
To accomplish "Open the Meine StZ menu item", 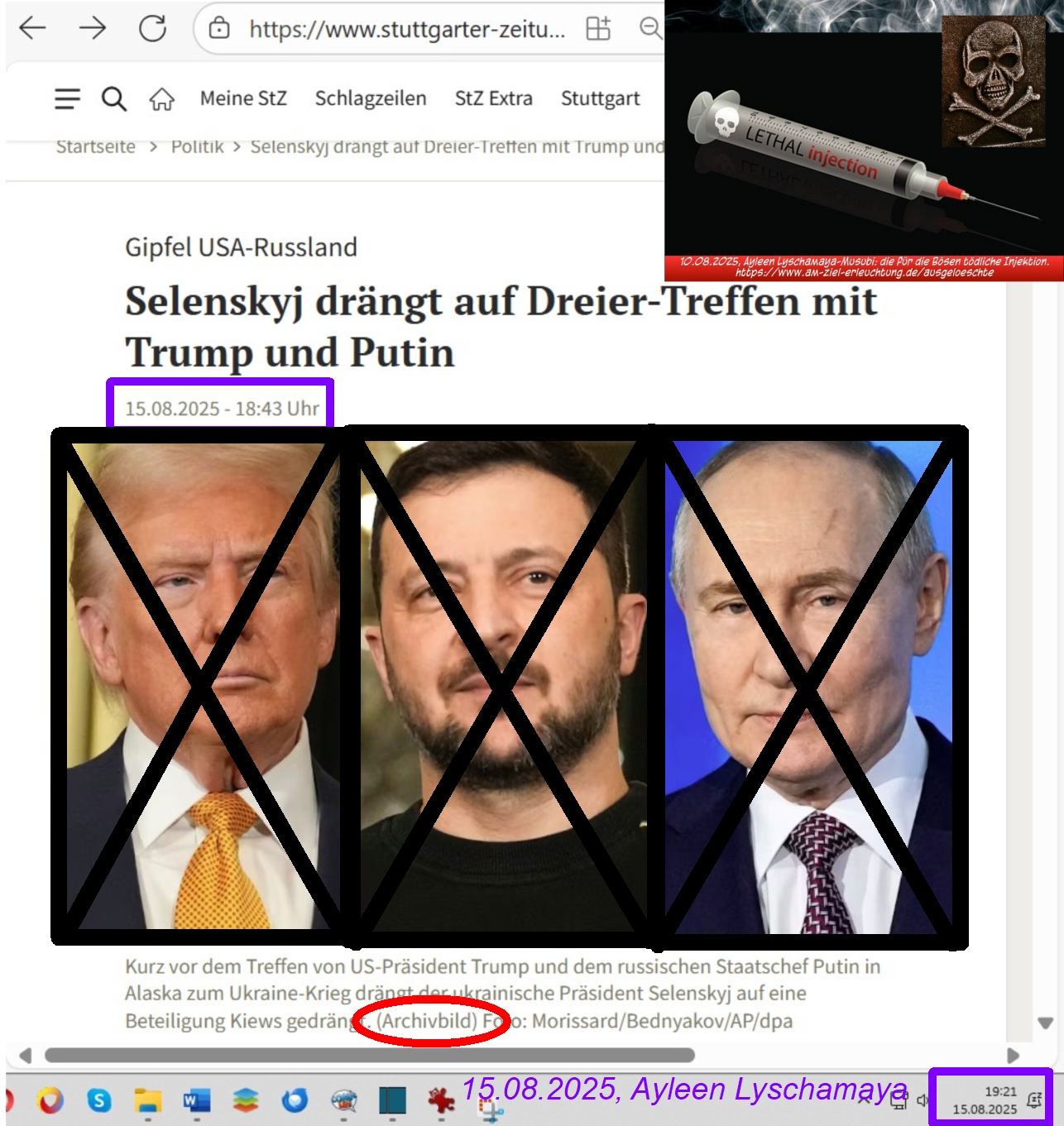I will [243, 98].
